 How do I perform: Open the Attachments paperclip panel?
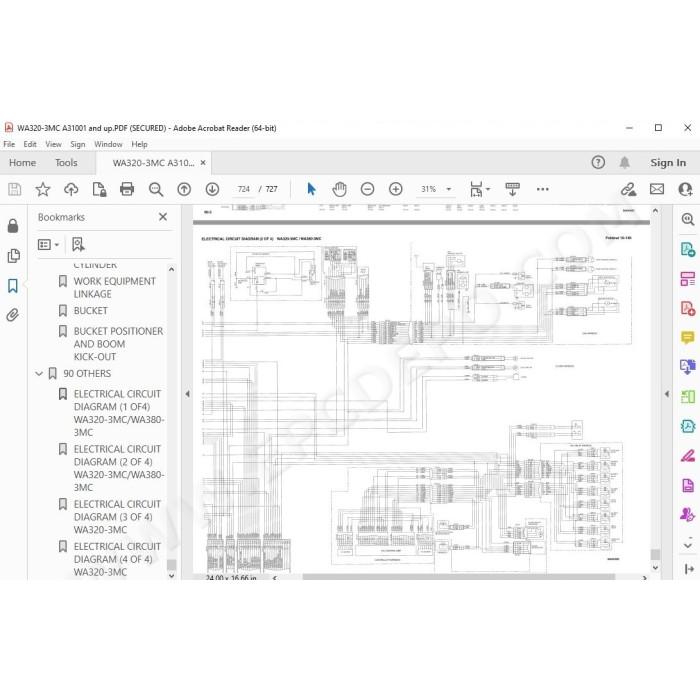(13, 315)
